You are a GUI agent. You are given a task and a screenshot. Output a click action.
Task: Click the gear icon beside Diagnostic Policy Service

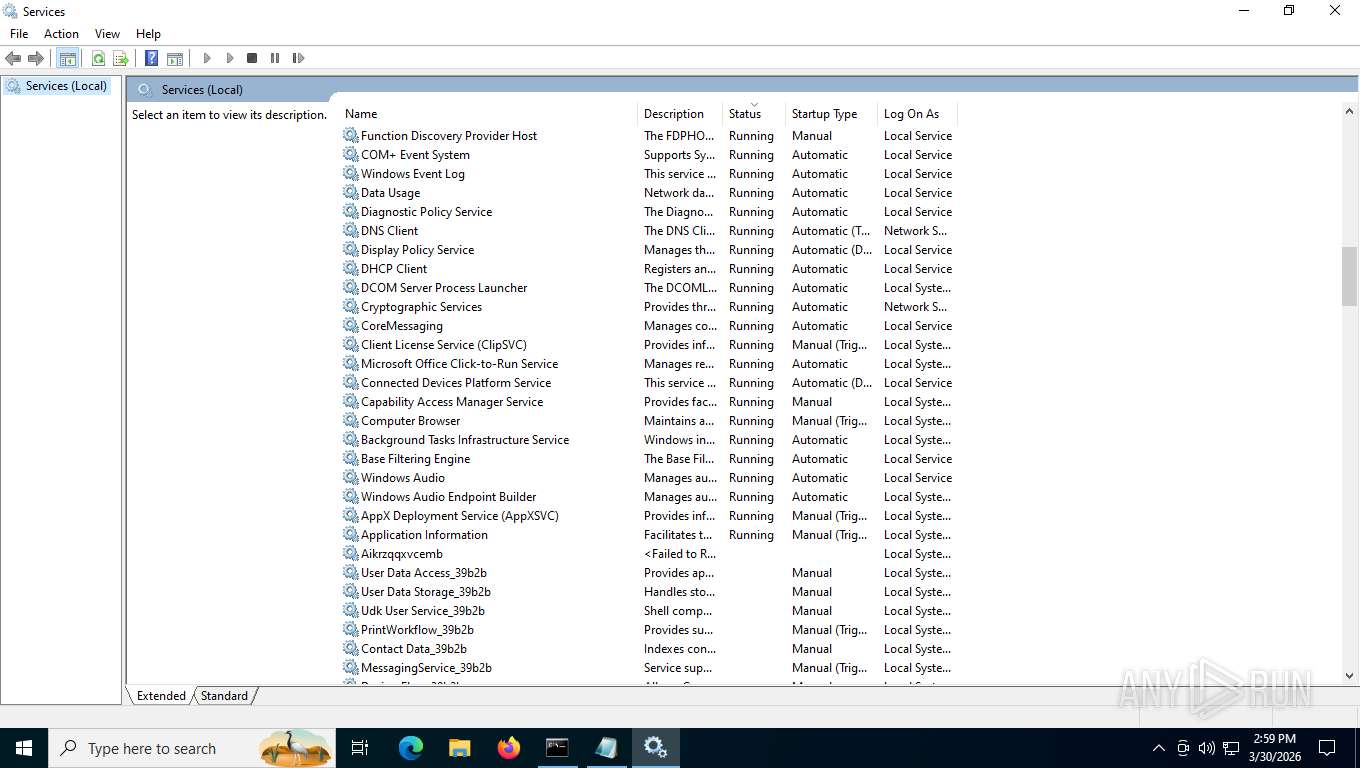(x=351, y=211)
